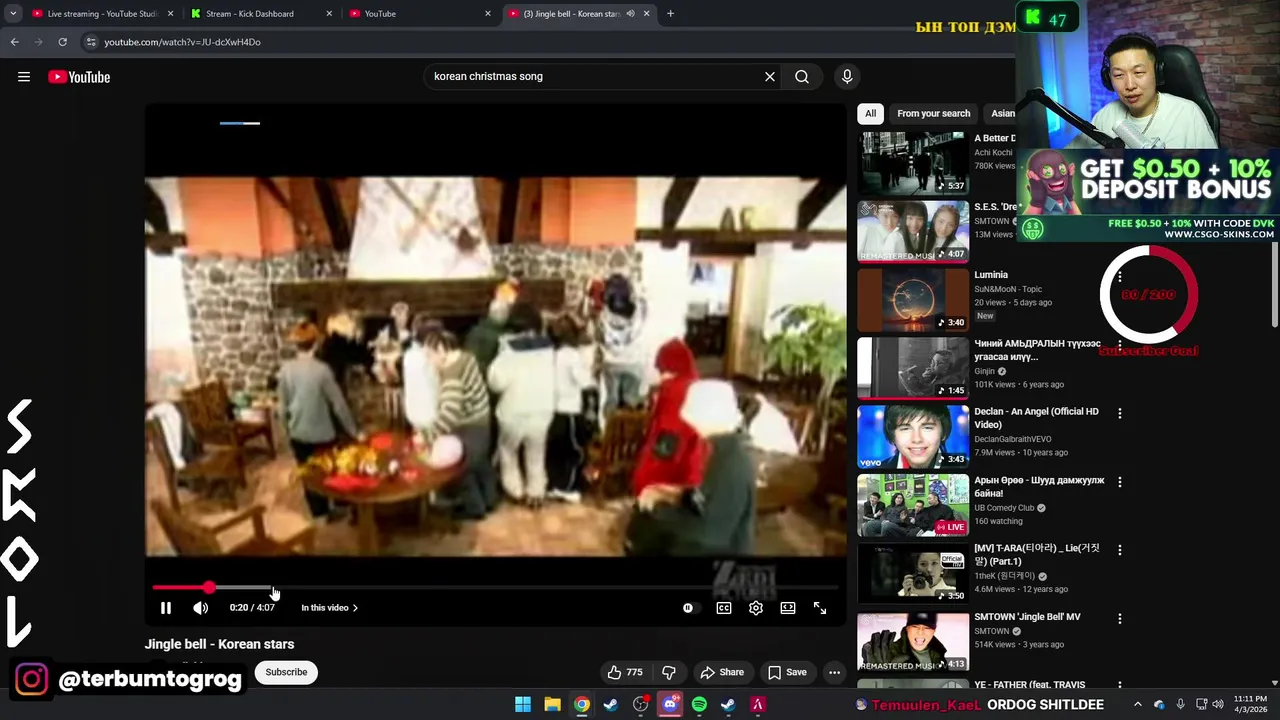The width and height of the screenshot is (1280, 720).
Task: Open options for Declan An Angel video
Action: 1120,413
